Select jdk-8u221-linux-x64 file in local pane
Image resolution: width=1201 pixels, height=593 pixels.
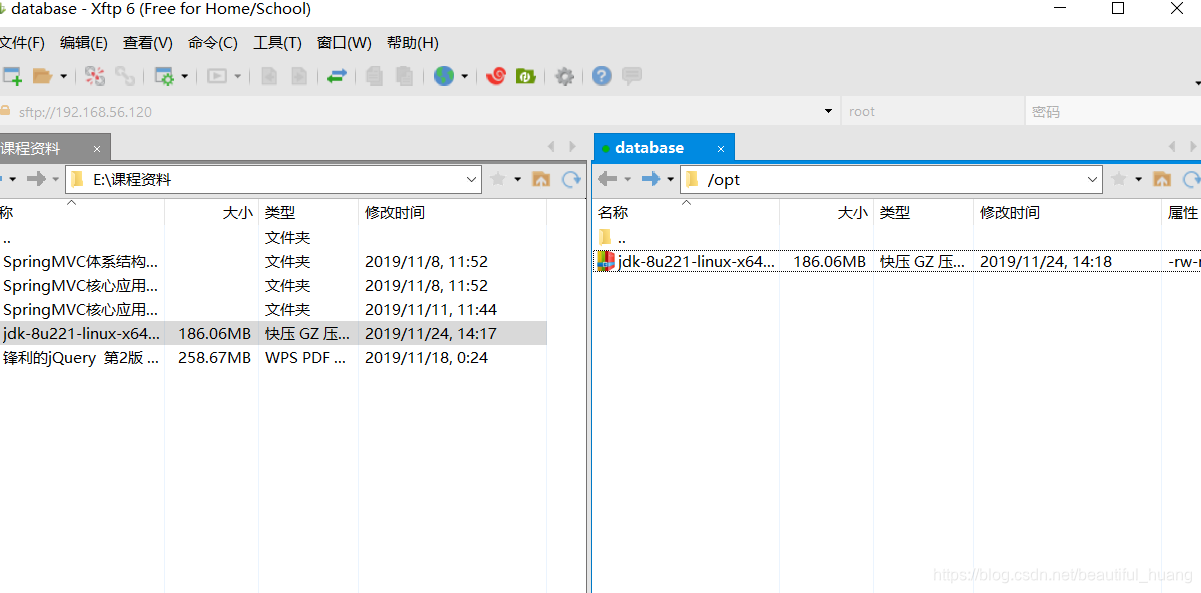(273, 333)
